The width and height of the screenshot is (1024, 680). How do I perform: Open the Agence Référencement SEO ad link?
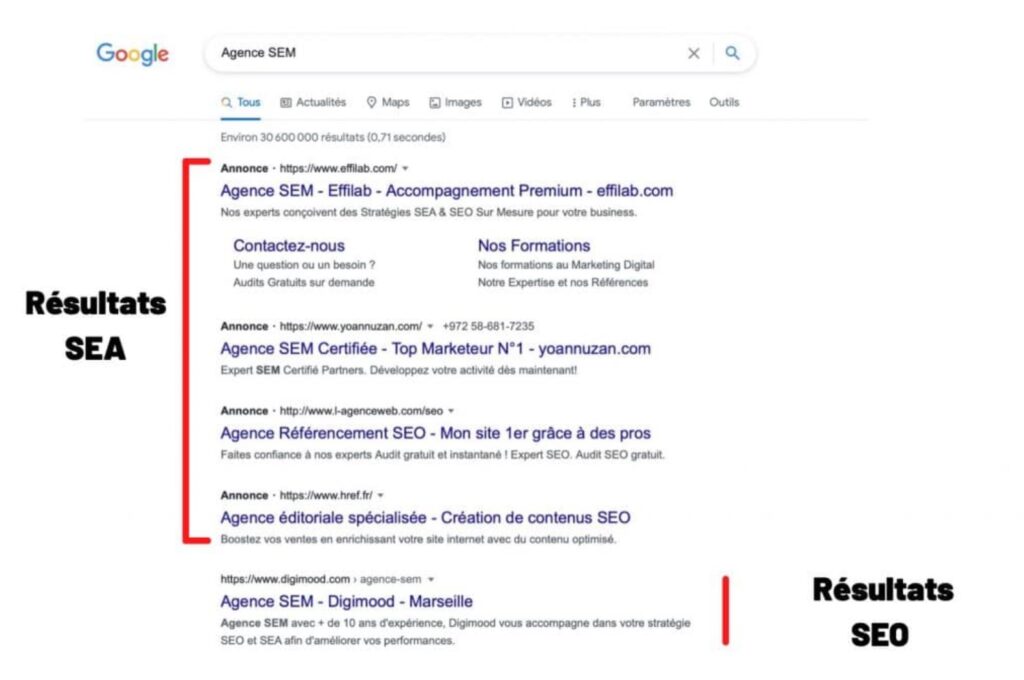[x=436, y=433]
